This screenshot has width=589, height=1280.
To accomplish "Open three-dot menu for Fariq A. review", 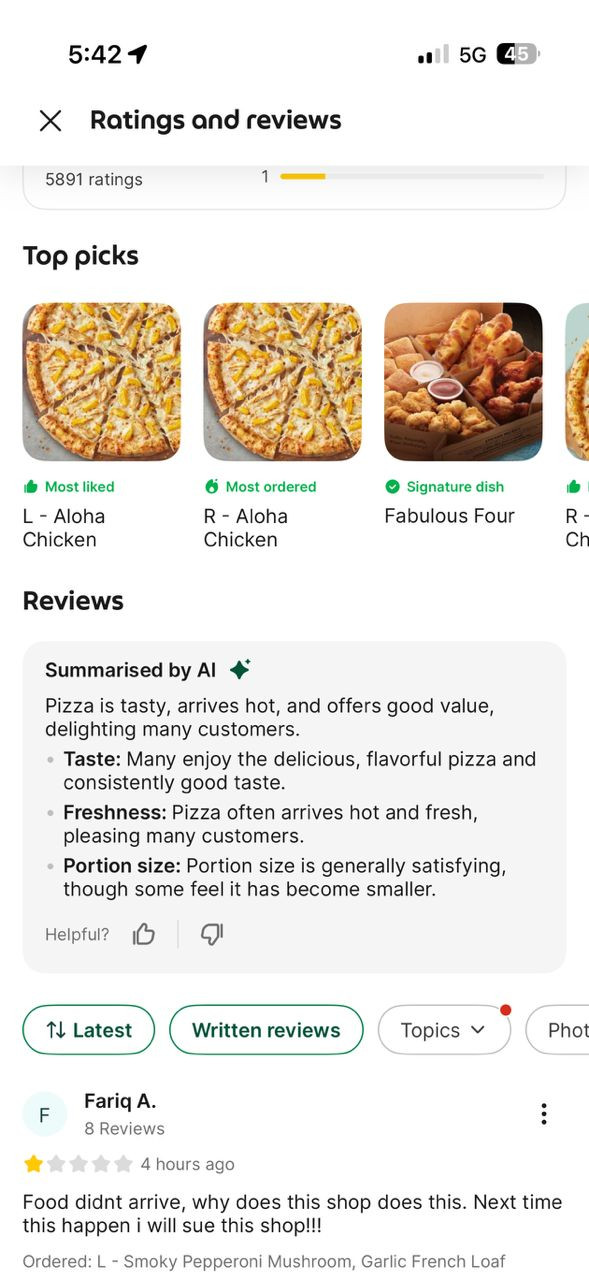I will tap(543, 1114).
